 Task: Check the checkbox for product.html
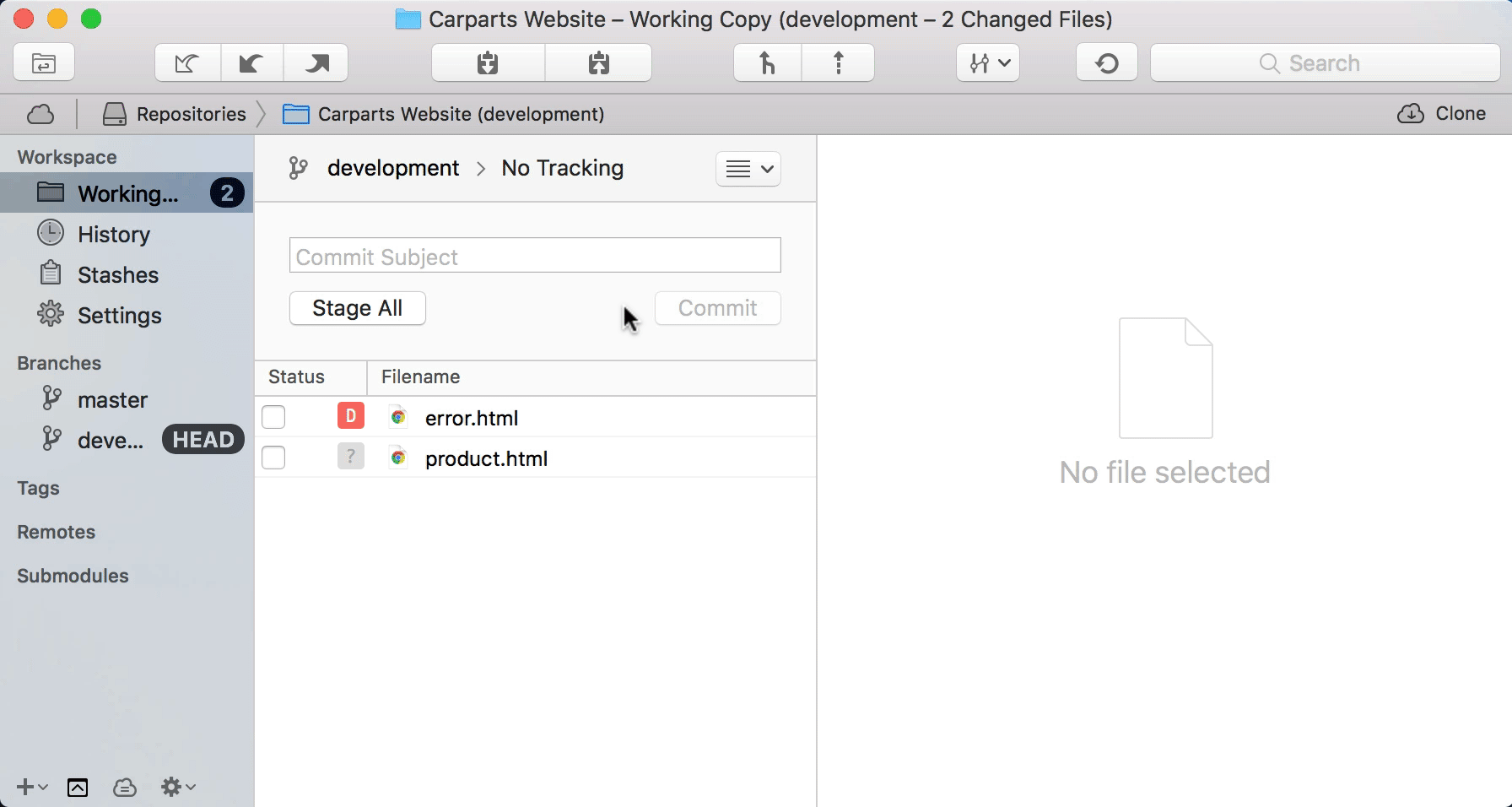tap(273, 458)
